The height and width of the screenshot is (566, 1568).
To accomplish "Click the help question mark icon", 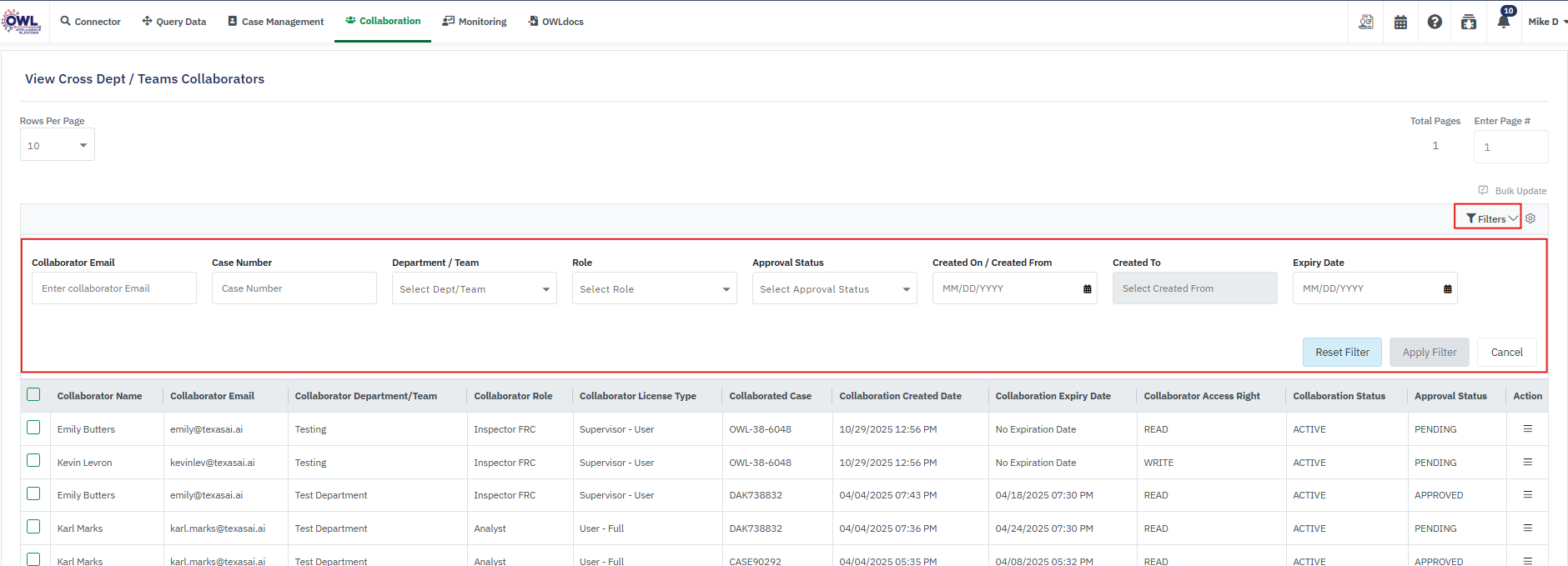I will point(1435,22).
